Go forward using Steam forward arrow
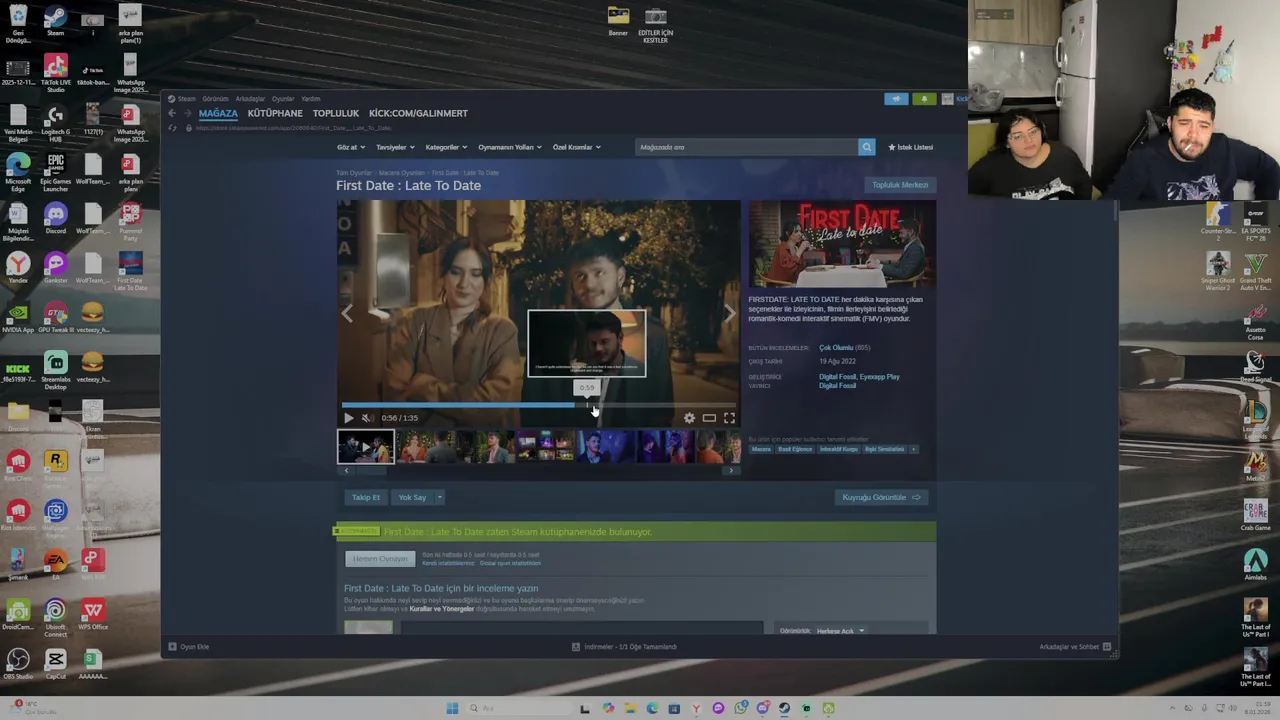This screenshot has height=720, width=1280. 186,113
